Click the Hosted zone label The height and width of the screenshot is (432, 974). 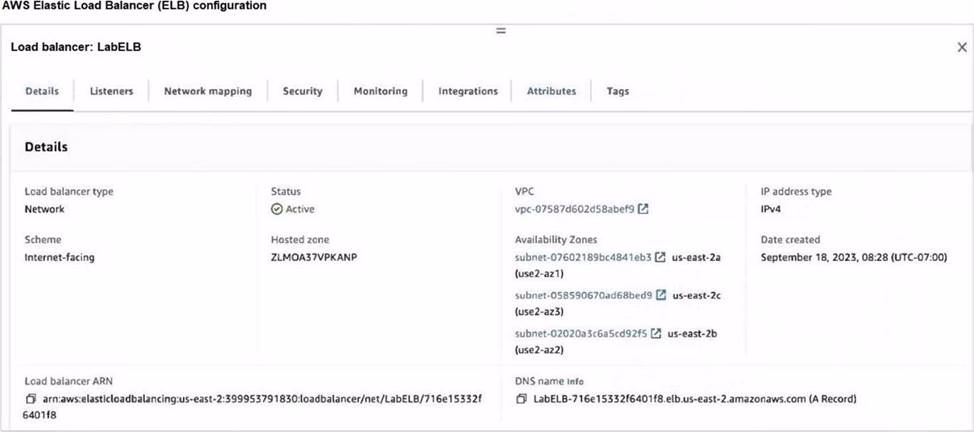[300, 240]
